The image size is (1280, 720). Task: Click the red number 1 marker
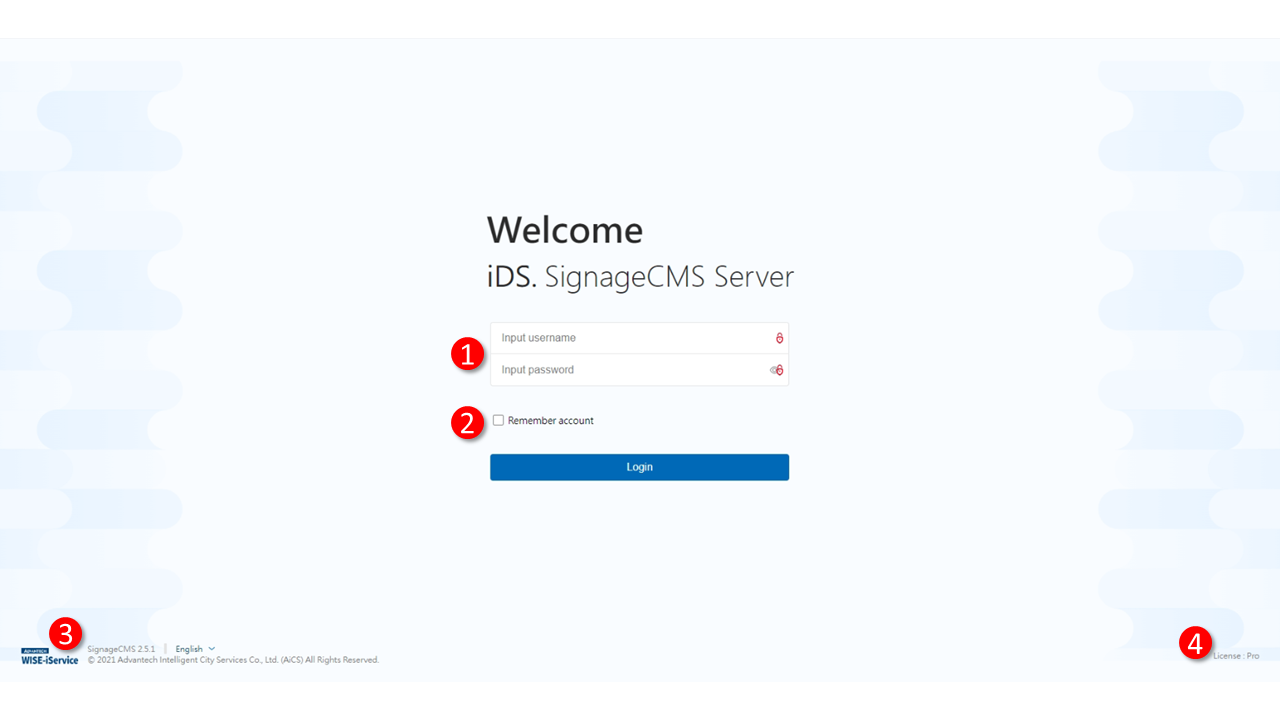(467, 354)
